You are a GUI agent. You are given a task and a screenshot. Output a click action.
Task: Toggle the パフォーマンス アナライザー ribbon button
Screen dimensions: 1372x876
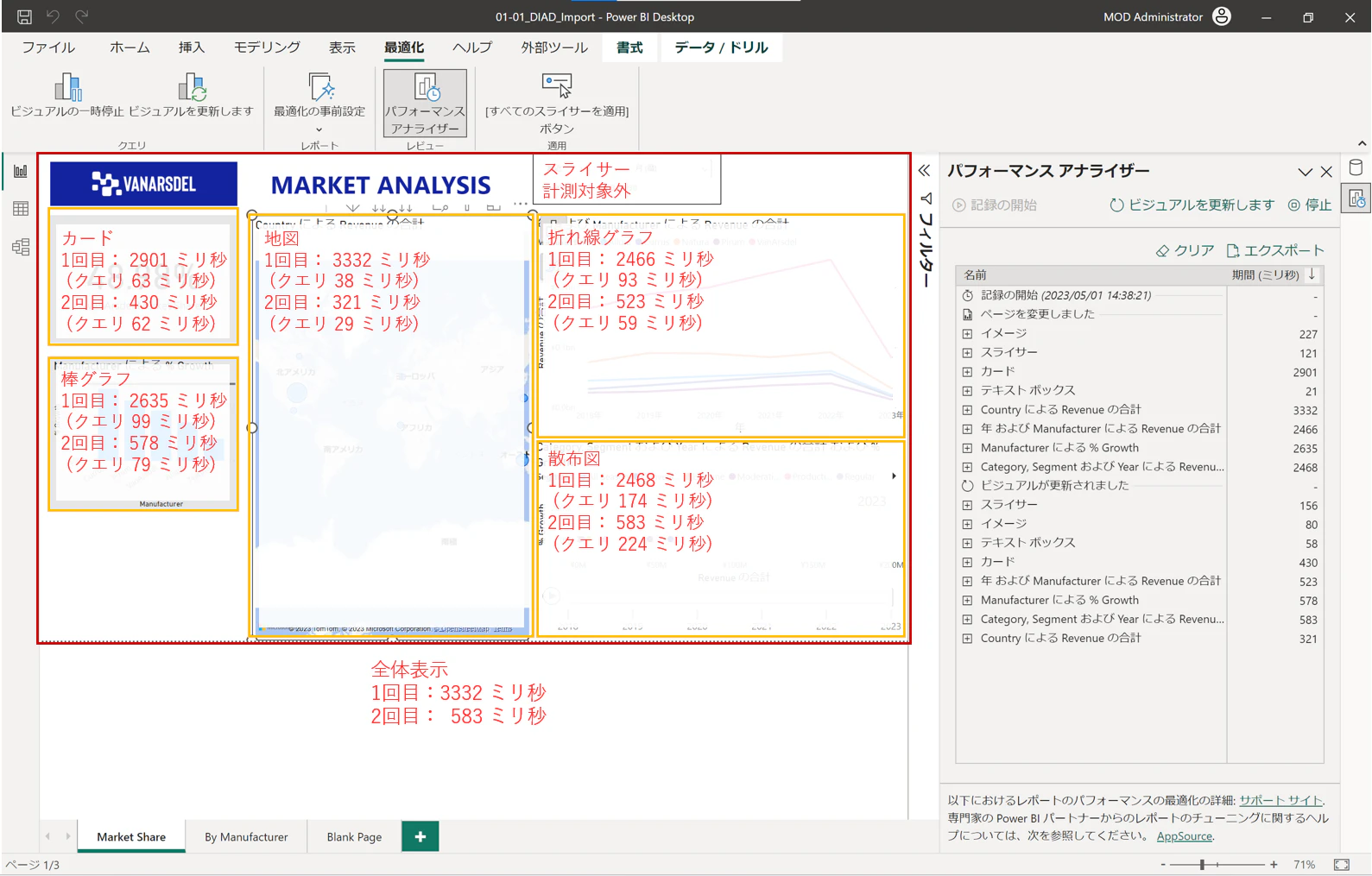point(425,103)
